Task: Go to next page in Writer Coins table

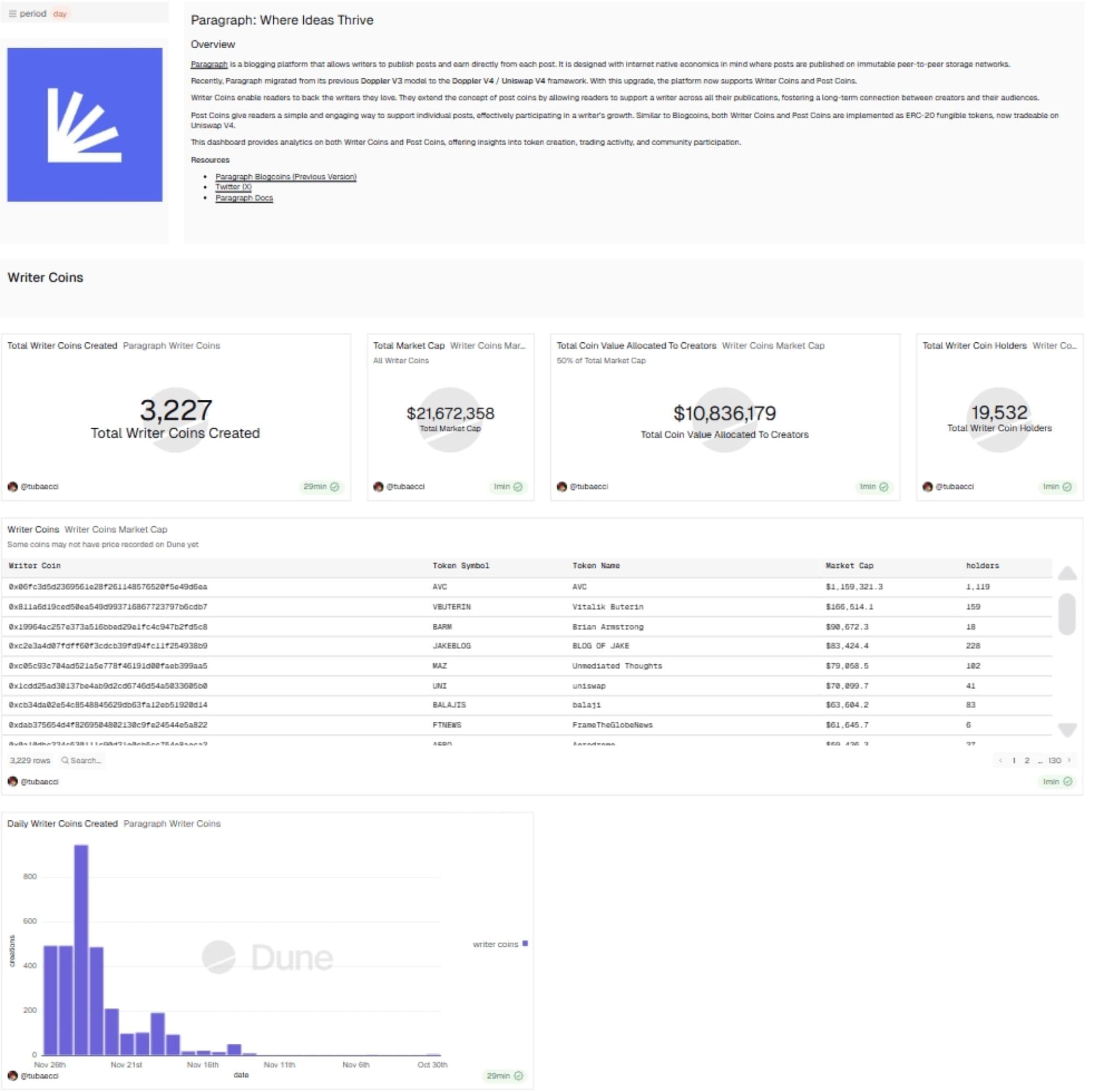Action: pos(1069,760)
